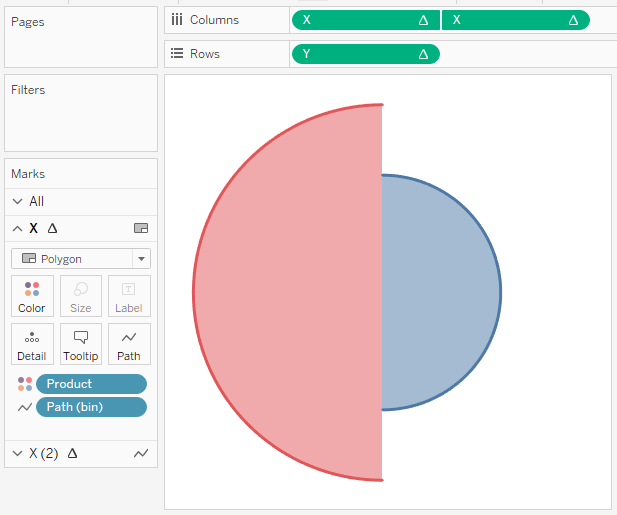Viewport: 617px width, 515px height.
Task: Click the Filters shelf label
Action: point(28,90)
